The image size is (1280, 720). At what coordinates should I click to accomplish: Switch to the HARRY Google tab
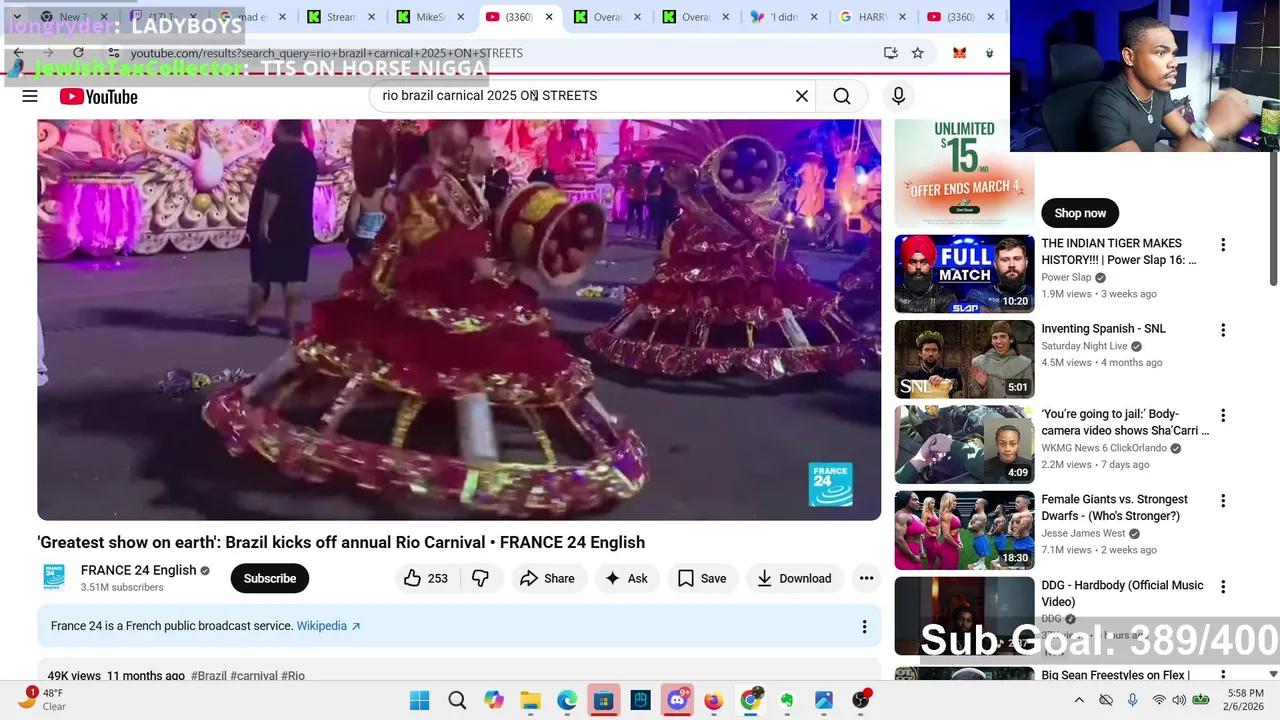click(x=873, y=17)
